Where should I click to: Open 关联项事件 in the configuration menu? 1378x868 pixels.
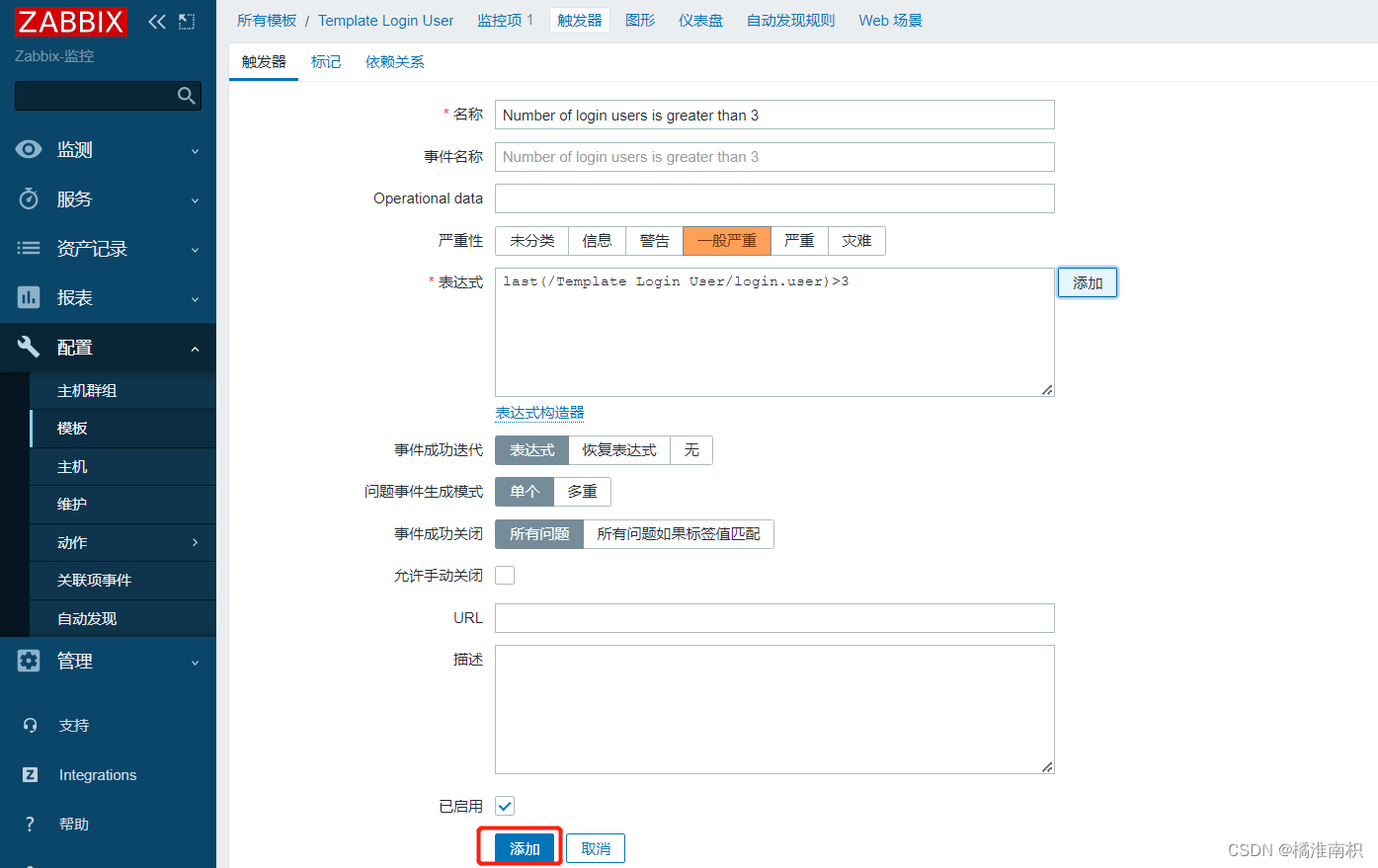(122, 580)
